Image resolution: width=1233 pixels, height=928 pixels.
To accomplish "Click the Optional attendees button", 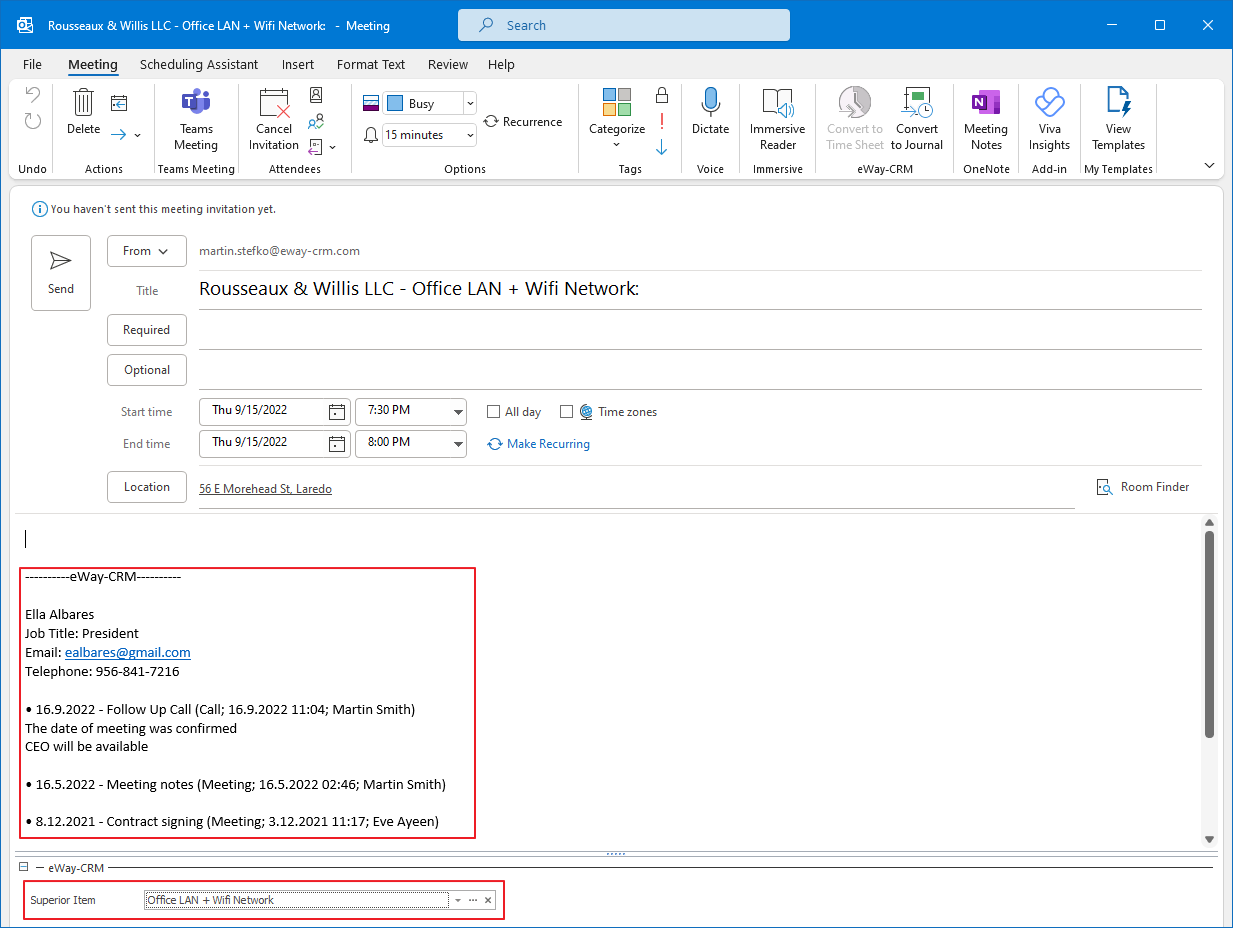I will click(147, 370).
